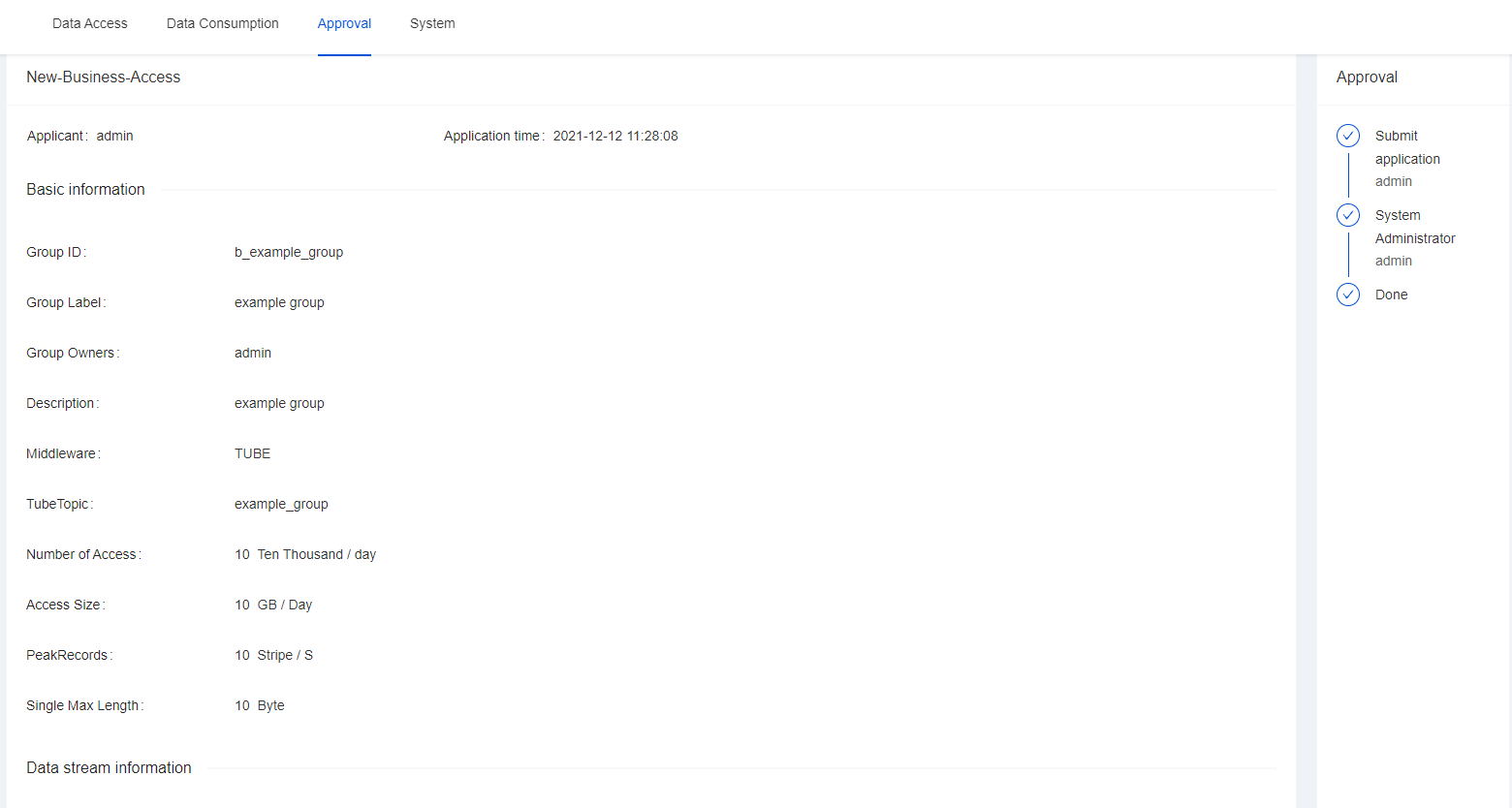The width and height of the screenshot is (1512, 808).
Task: Select the Approval tab
Action: point(344,23)
